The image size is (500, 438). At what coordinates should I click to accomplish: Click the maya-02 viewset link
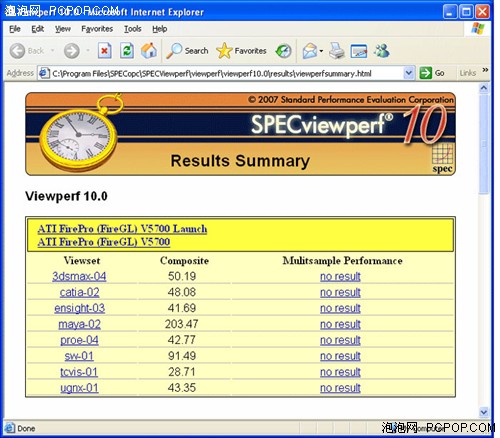coord(79,324)
